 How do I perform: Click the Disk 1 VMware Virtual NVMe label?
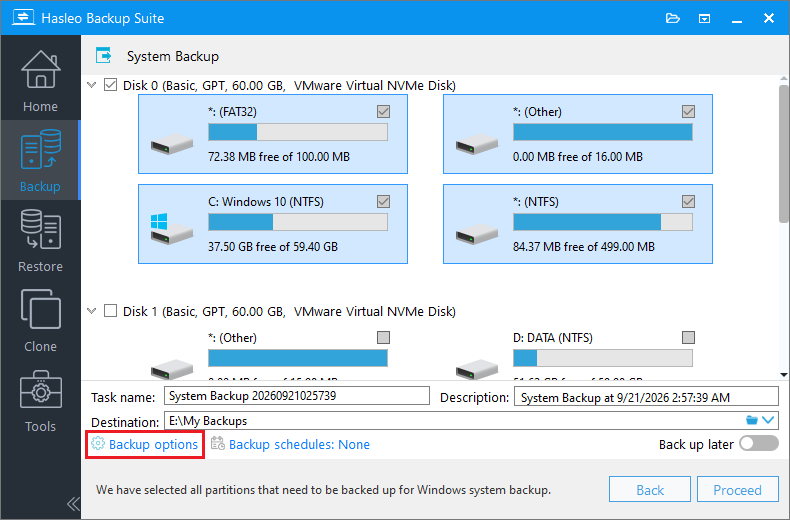289,311
